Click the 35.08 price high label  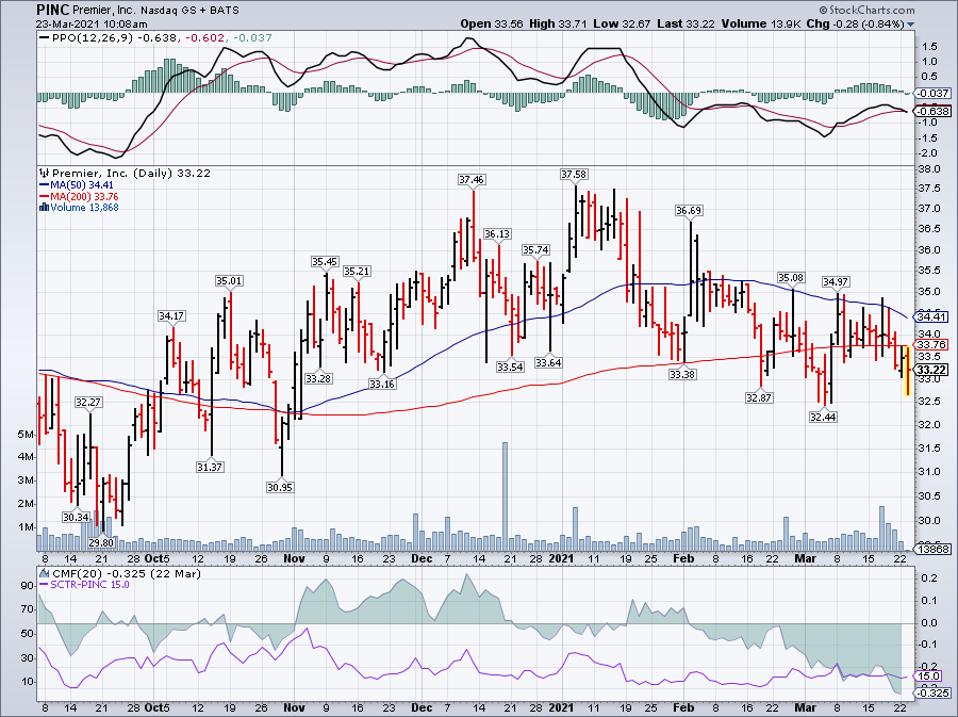[791, 278]
